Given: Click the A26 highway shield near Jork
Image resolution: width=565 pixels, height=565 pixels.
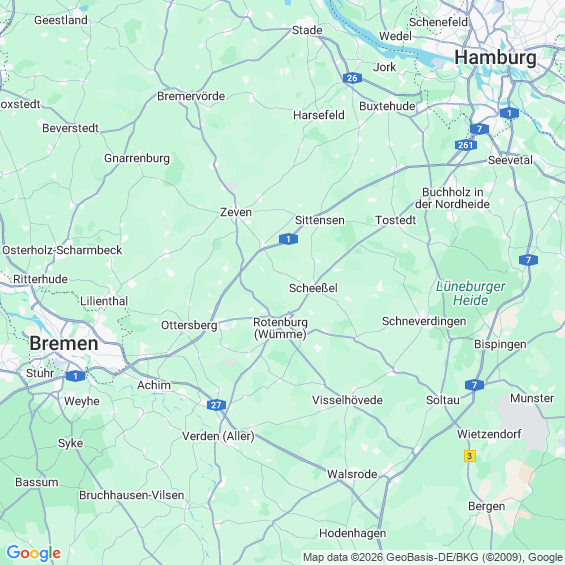Looking at the screenshot, I should (352, 78).
